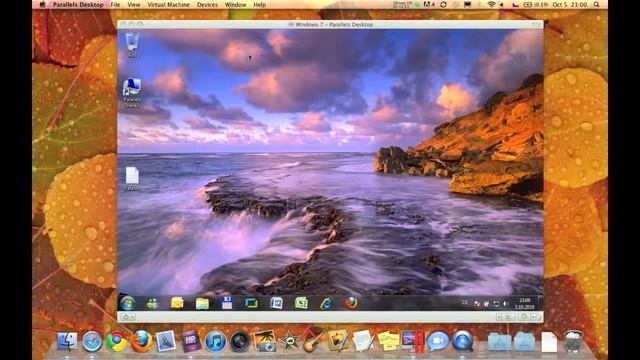Launch iTunes from the Dock
Screen dimensions: 640x360
coord(215,341)
